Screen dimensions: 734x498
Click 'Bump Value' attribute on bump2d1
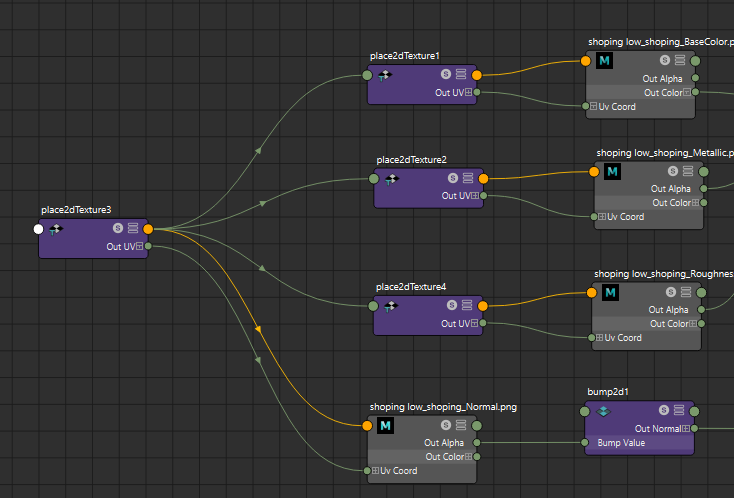pyautogui.click(x=621, y=442)
